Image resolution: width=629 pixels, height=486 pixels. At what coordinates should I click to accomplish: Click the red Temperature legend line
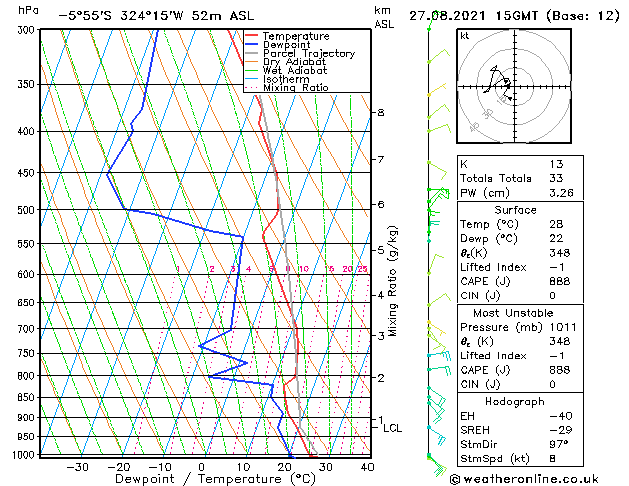pyautogui.click(x=252, y=36)
